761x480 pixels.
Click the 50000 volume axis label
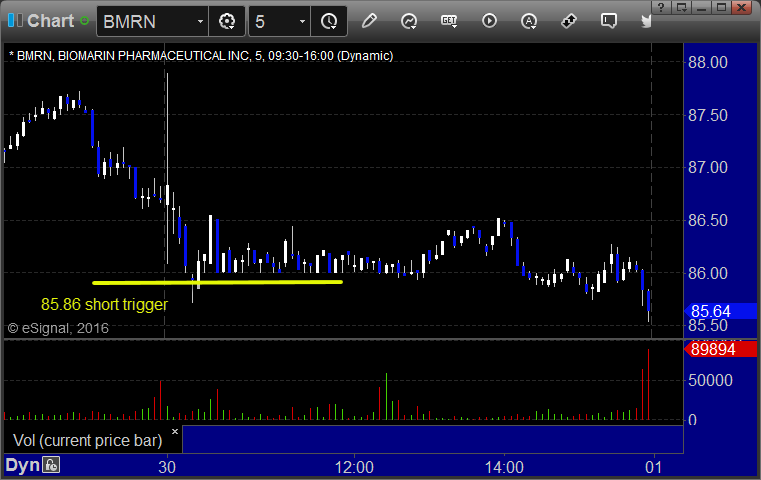[710, 380]
